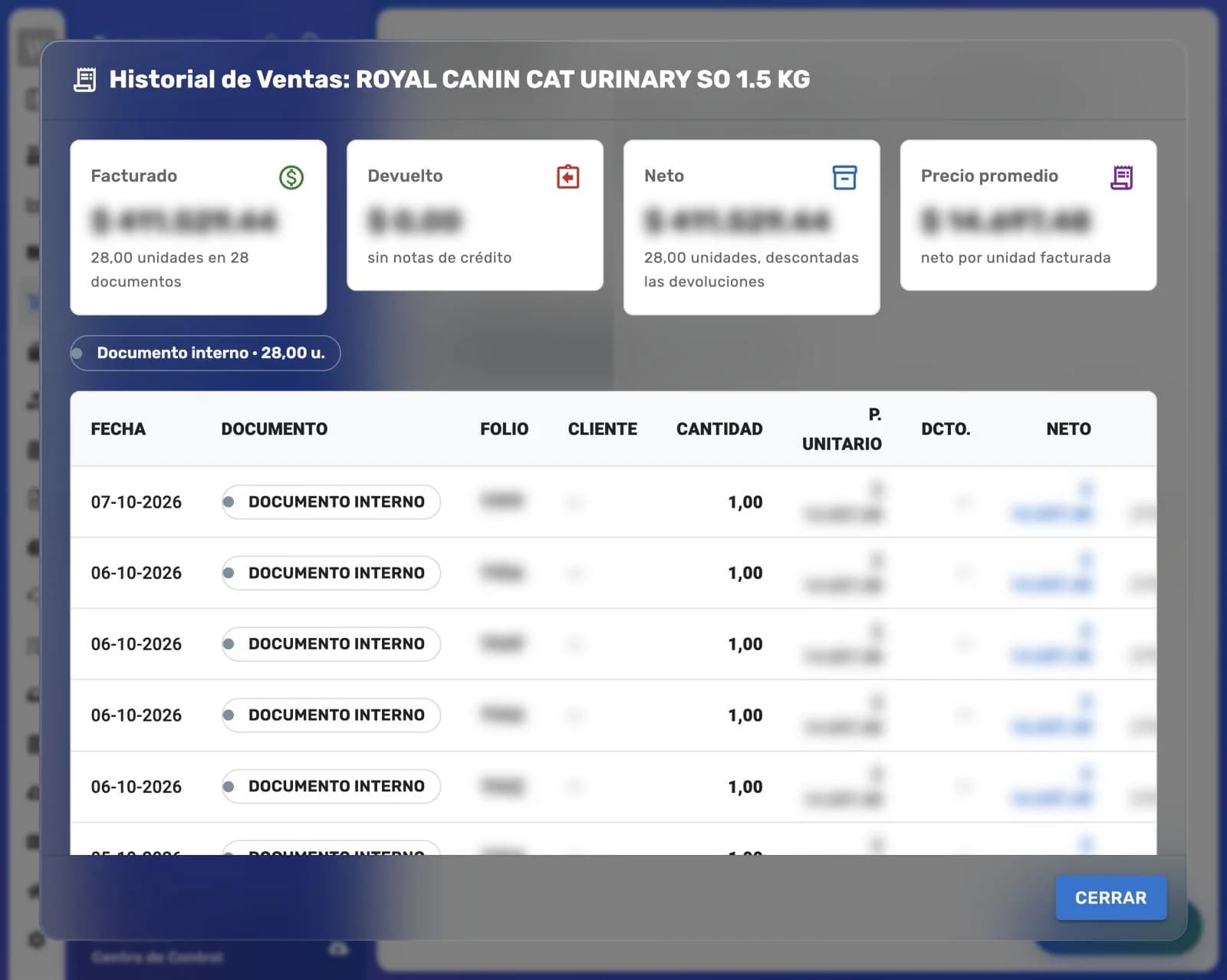This screenshot has height=980, width=1227.
Task: Click the Devuelto card title
Action: click(405, 176)
